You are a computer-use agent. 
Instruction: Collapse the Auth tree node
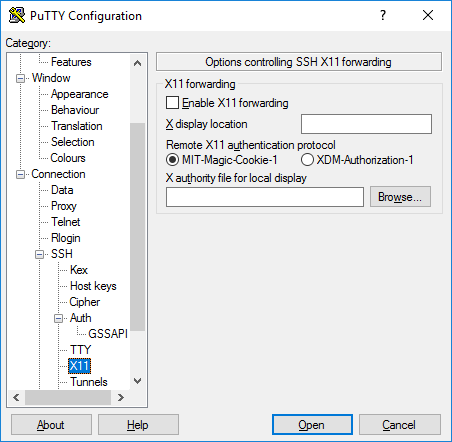click(58, 319)
